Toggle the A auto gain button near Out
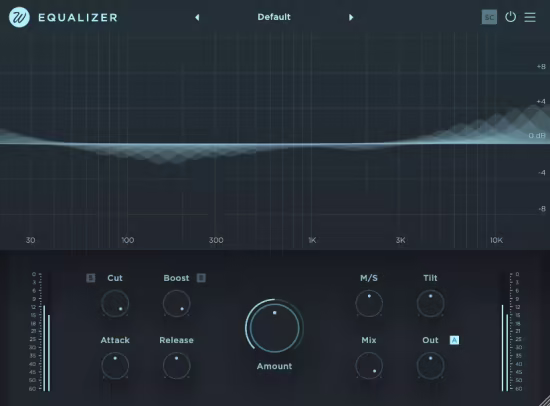 tap(454, 340)
